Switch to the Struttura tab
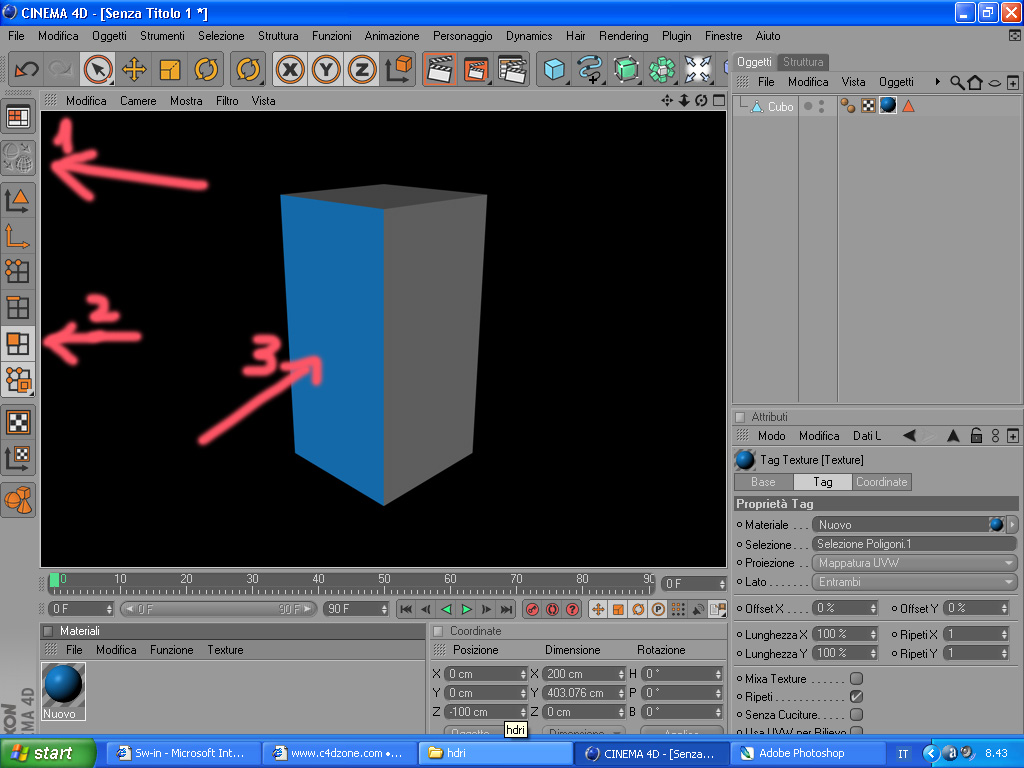 tap(803, 62)
